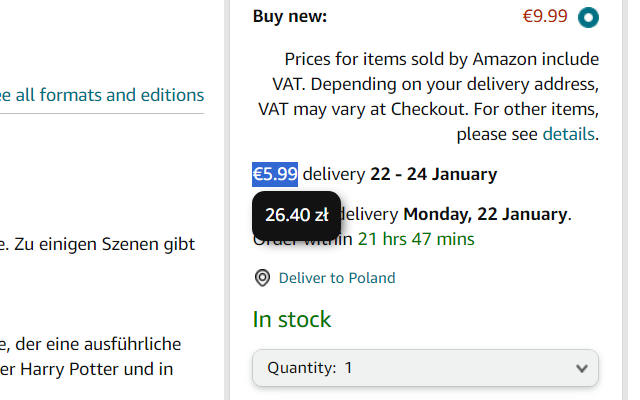This screenshot has width=640, height=400.
Task: Click the 22 - 24 January delivery range
Action: click(x=433, y=174)
